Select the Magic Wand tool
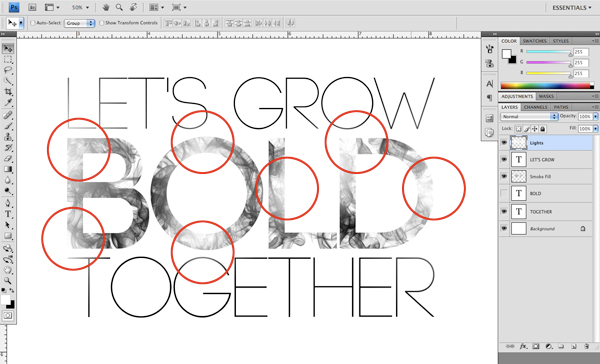 pos(8,81)
